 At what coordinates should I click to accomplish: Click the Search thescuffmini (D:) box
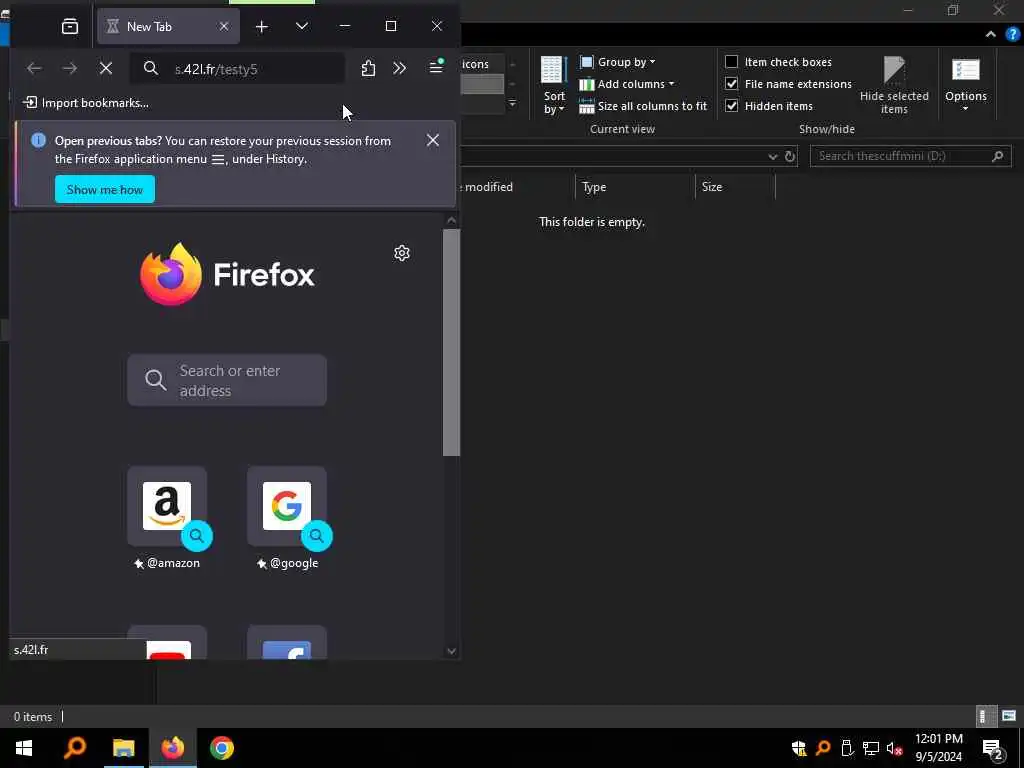point(910,156)
